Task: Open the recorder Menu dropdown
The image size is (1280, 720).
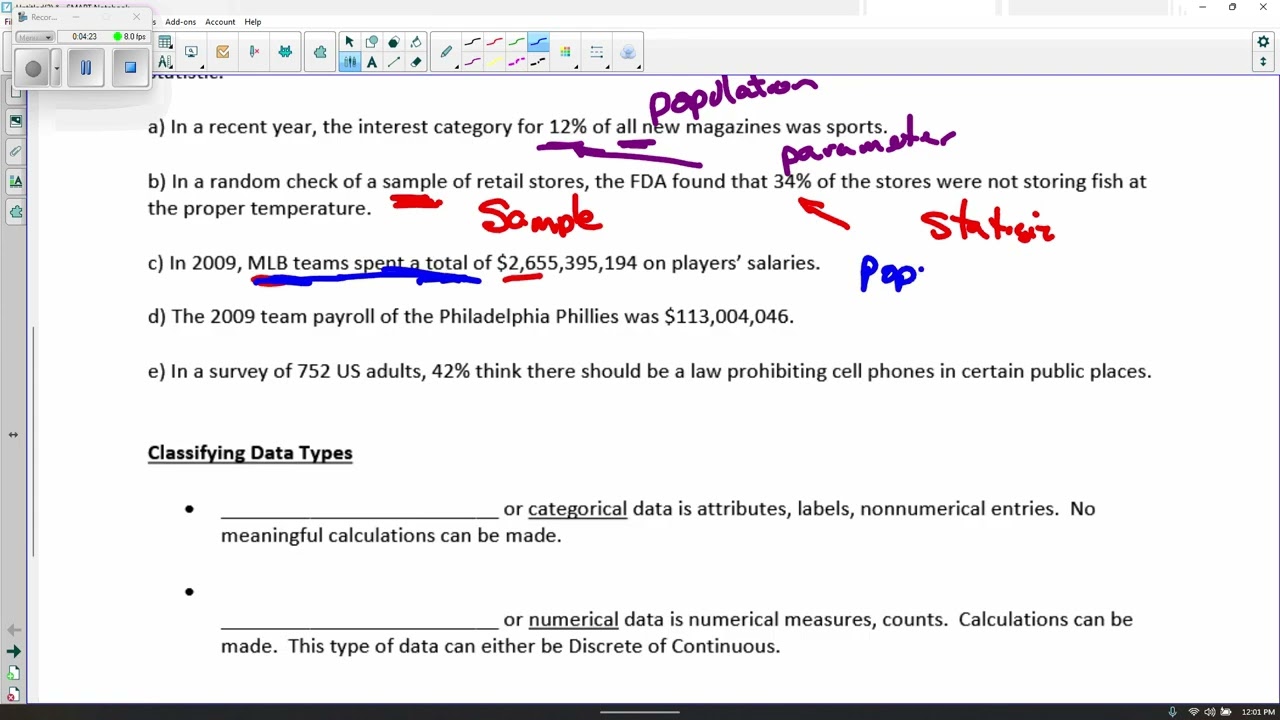Action: (x=34, y=37)
